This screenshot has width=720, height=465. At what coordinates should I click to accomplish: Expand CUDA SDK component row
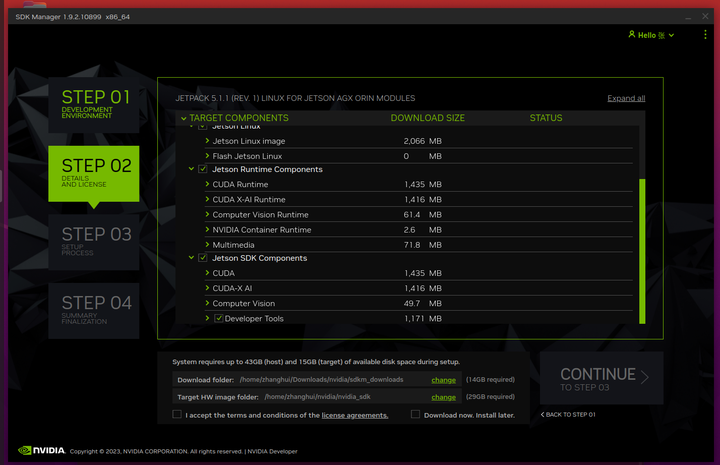(207, 273)
